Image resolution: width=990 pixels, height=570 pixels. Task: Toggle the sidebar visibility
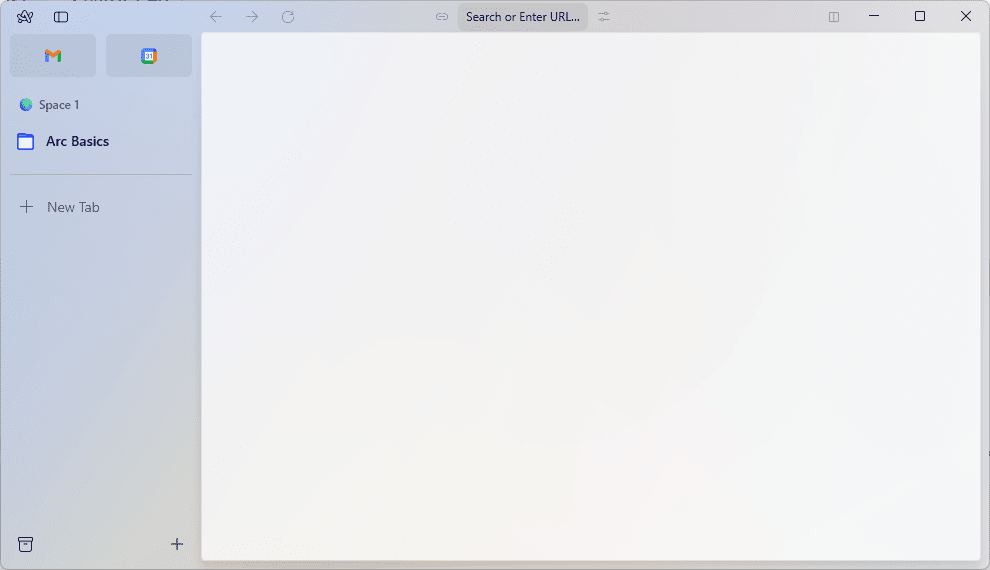pyautogui.click(x=61, y=17)
